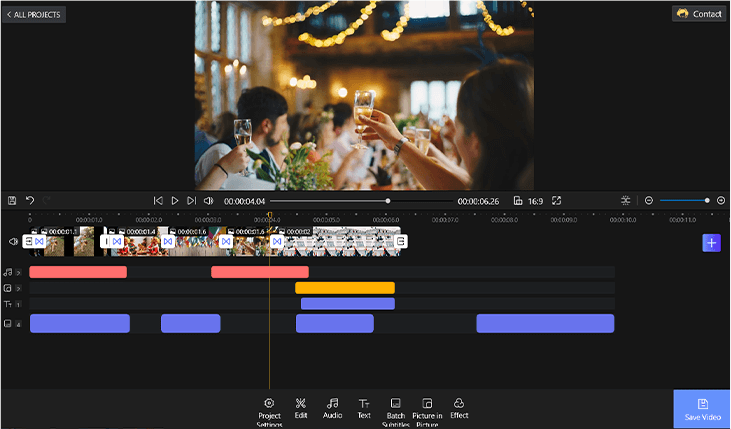Mute the preview volume speaker icon
The height and width of the screenshot is (429, 731).
(208, 201)
